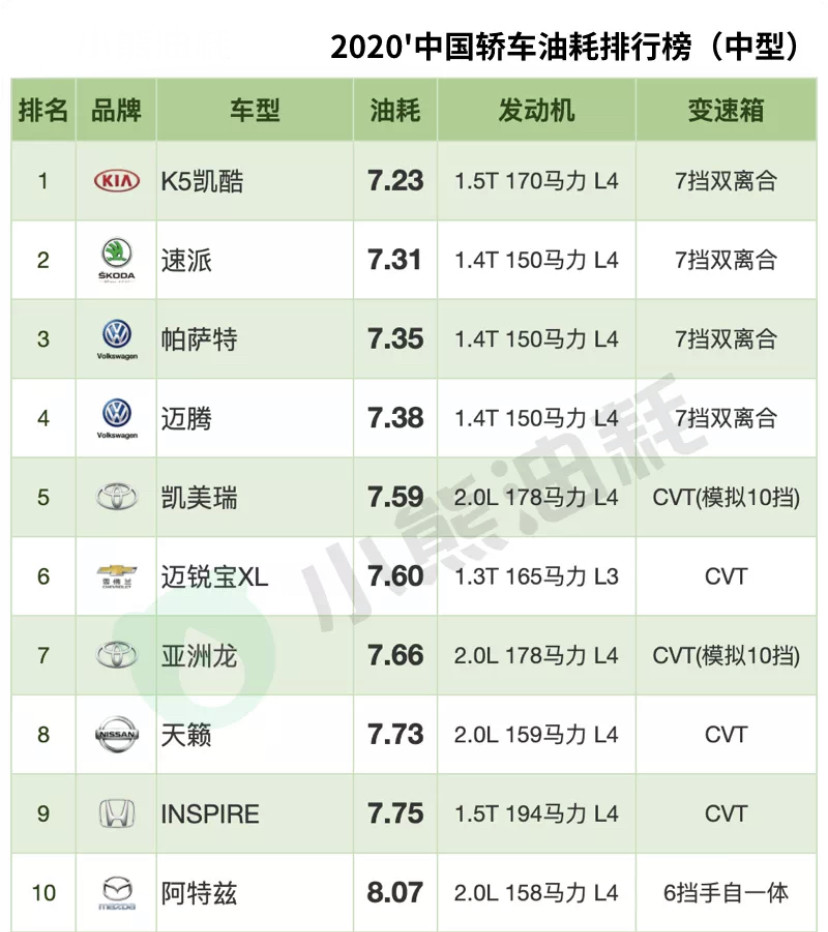Click the engine spec 1.3T 165马力 L3

coord(536,577)
